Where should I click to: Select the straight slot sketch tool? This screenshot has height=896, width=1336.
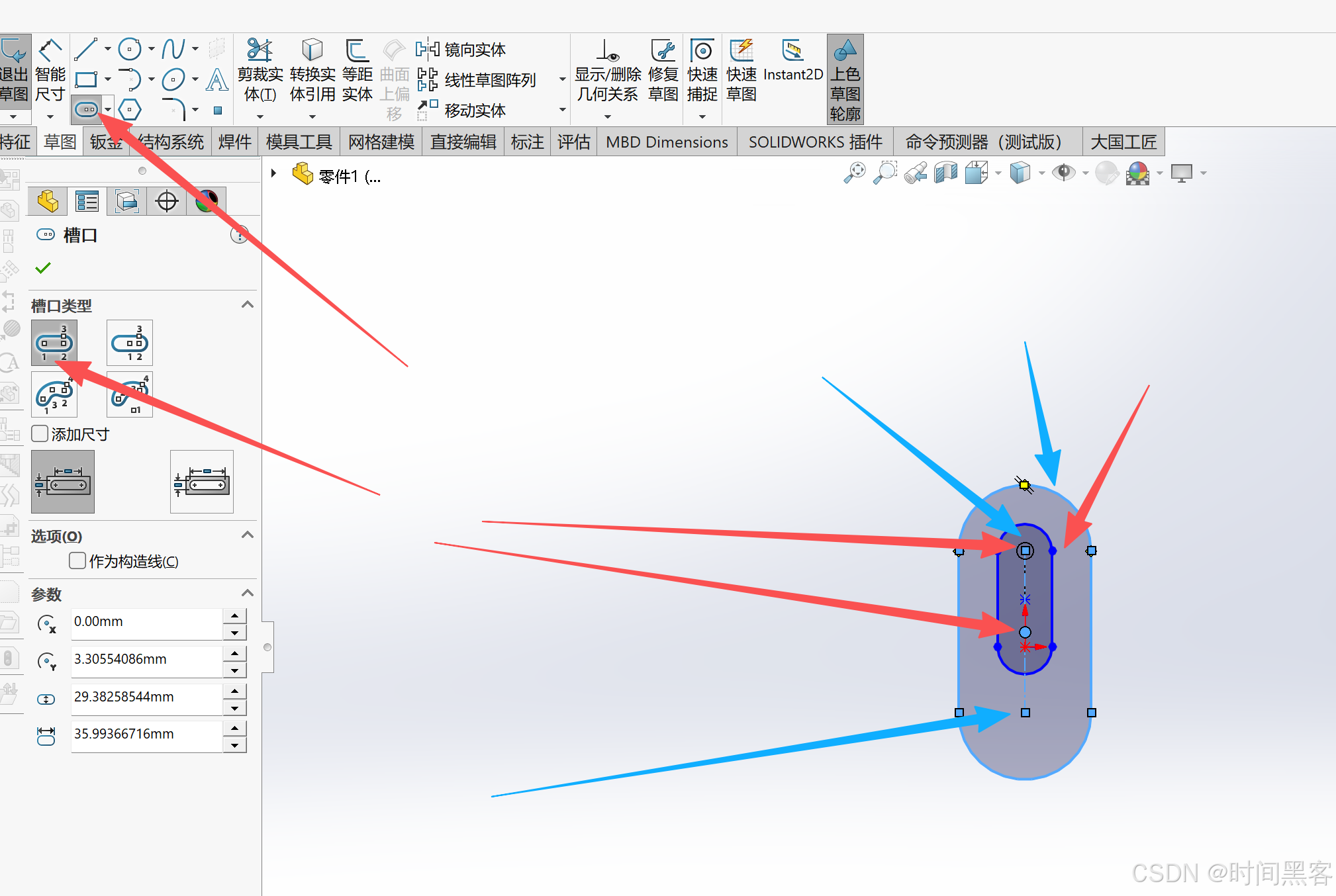(x=86, y=109)
